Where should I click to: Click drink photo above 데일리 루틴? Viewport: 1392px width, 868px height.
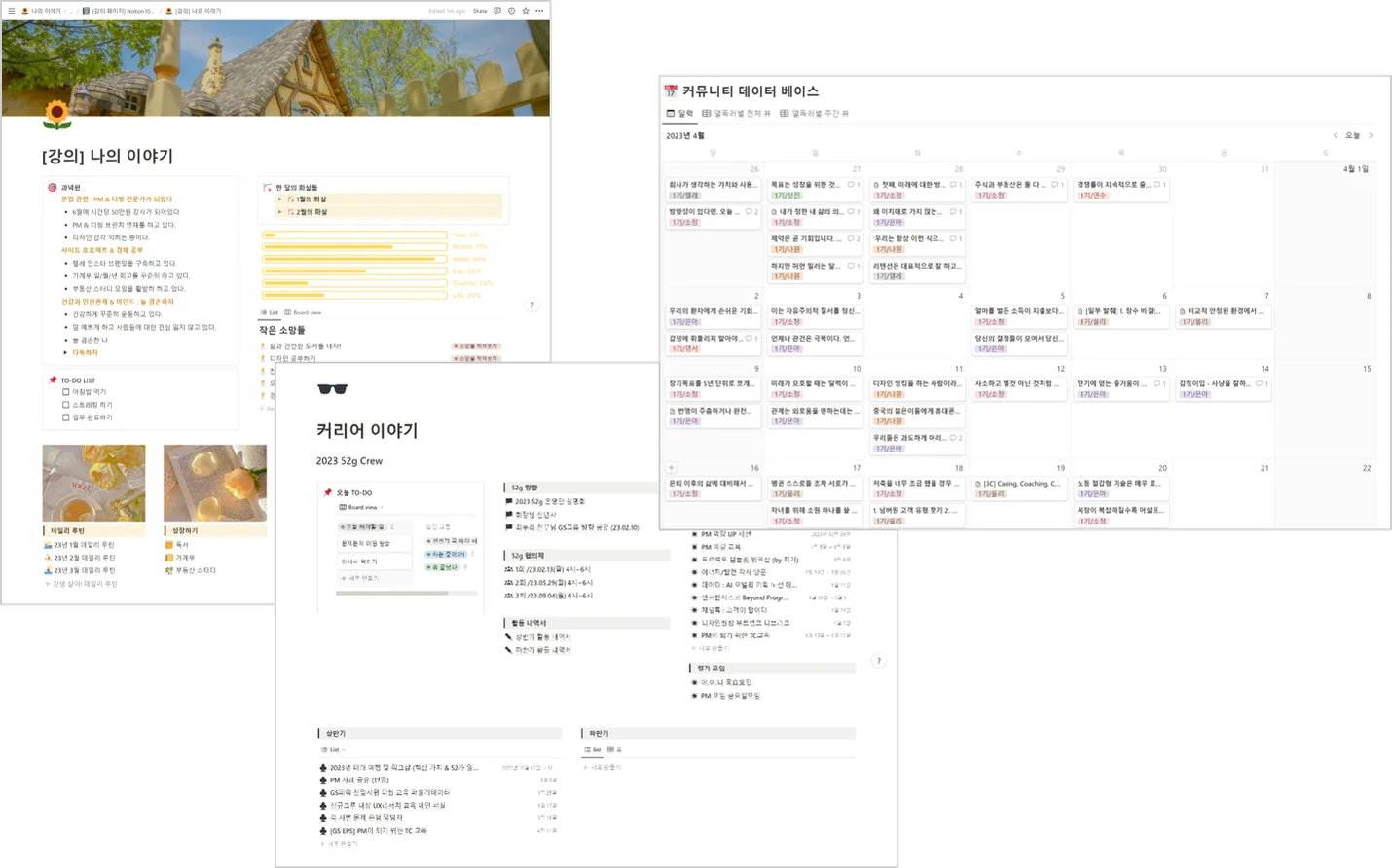pyautogui.click(x=93, y=484)
